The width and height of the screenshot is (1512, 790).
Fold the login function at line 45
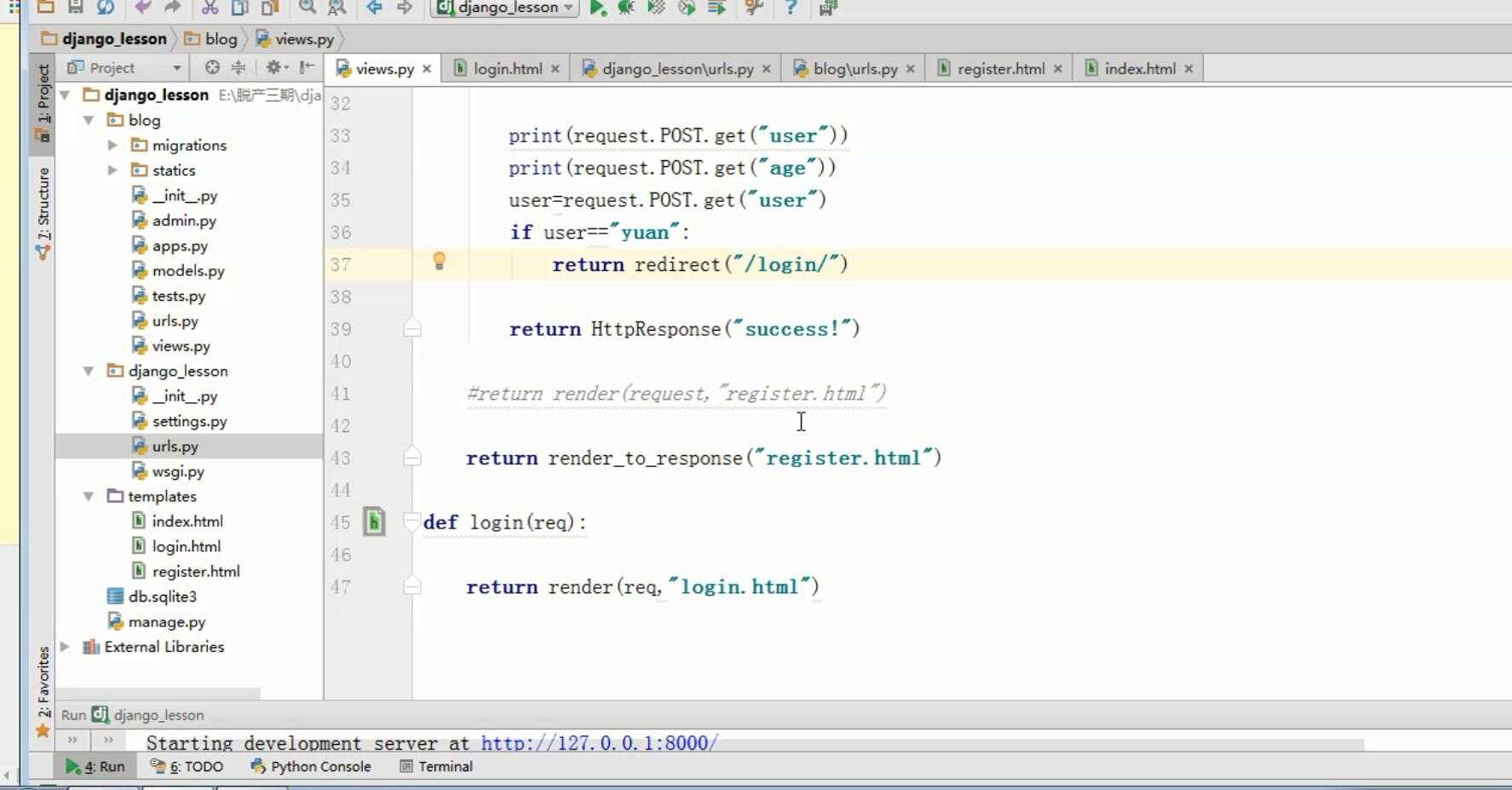click(412, 522)
